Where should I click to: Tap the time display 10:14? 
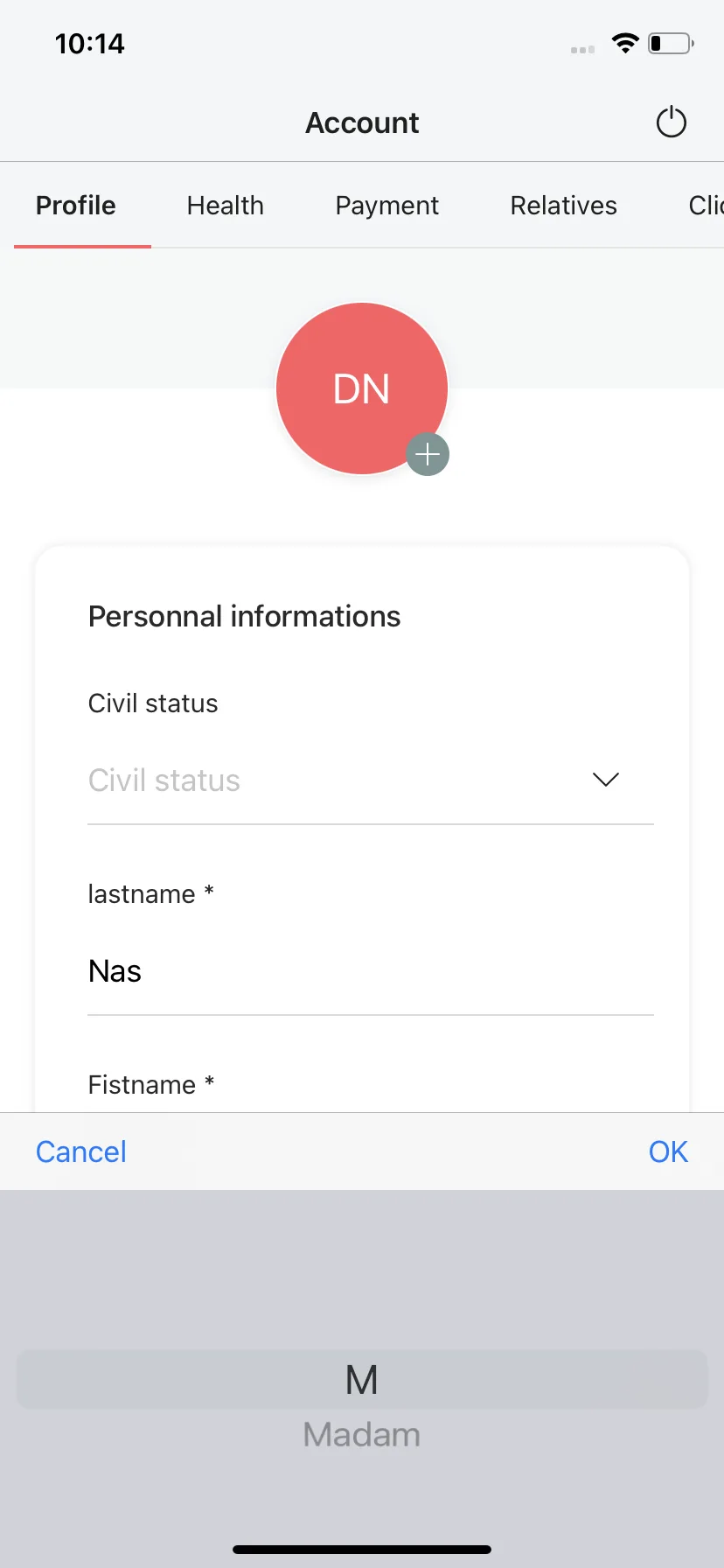[90, 44]
